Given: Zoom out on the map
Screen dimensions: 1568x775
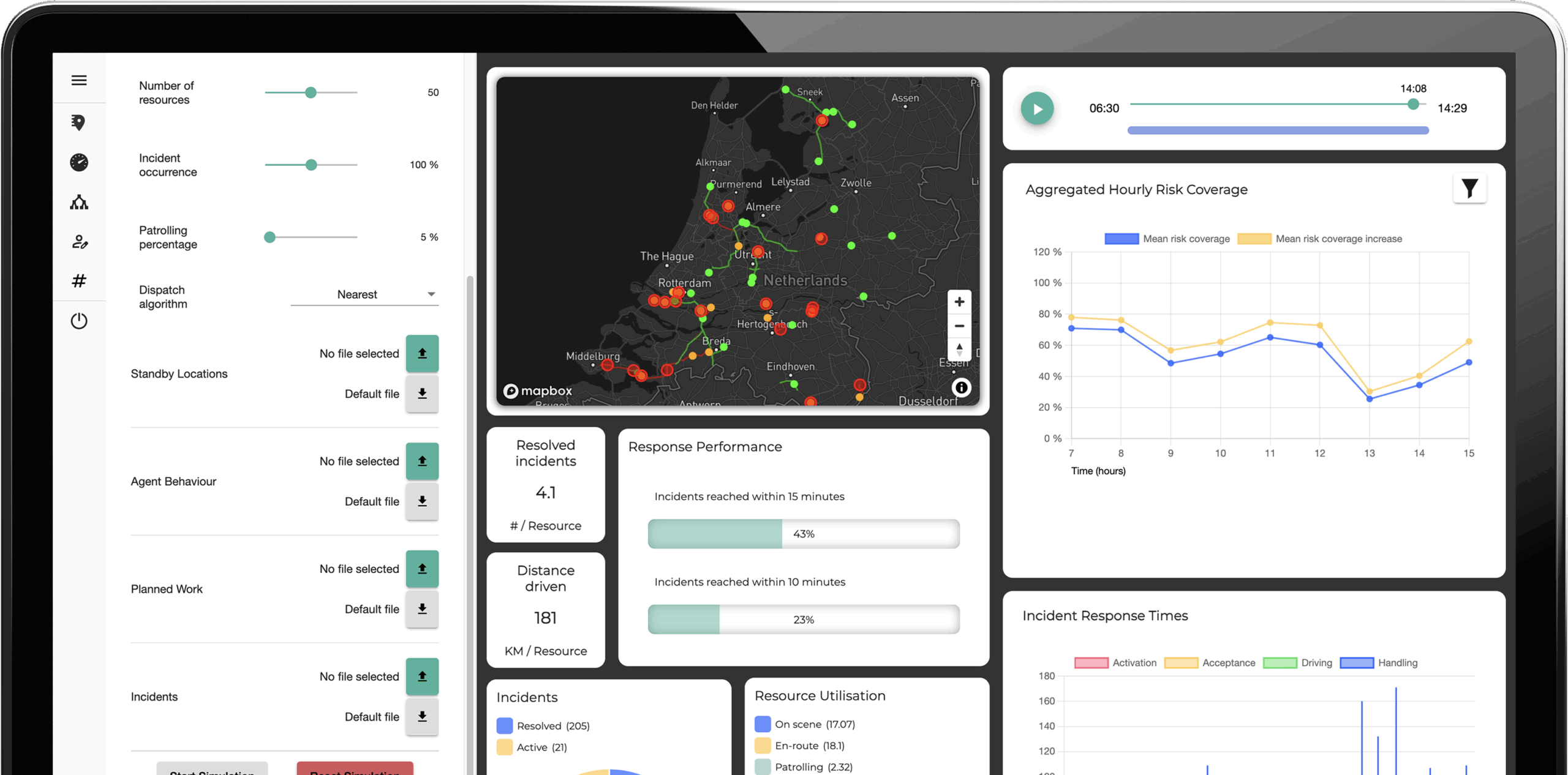Looking at the screenshot, I should [959, 326].
